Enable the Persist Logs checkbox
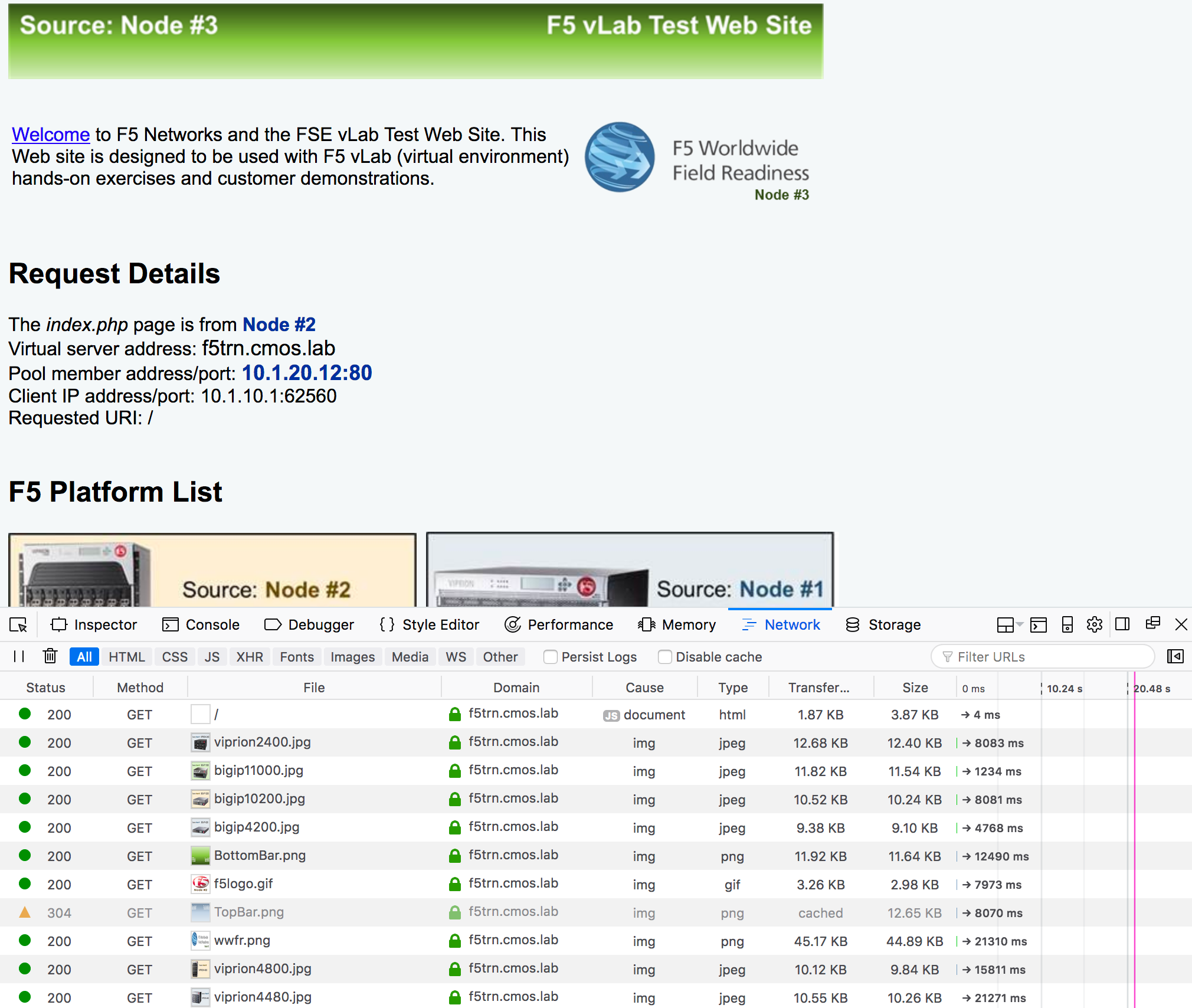The image size is (1192, 1008). 551,657
